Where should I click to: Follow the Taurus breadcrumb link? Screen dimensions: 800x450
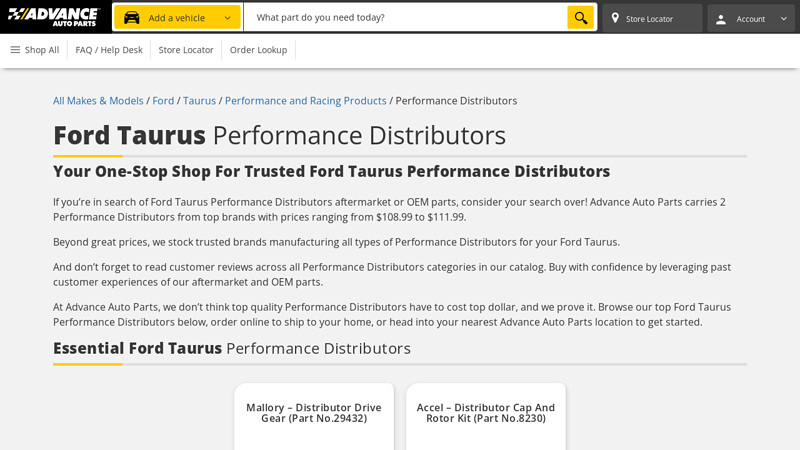[x=199, y=101]
